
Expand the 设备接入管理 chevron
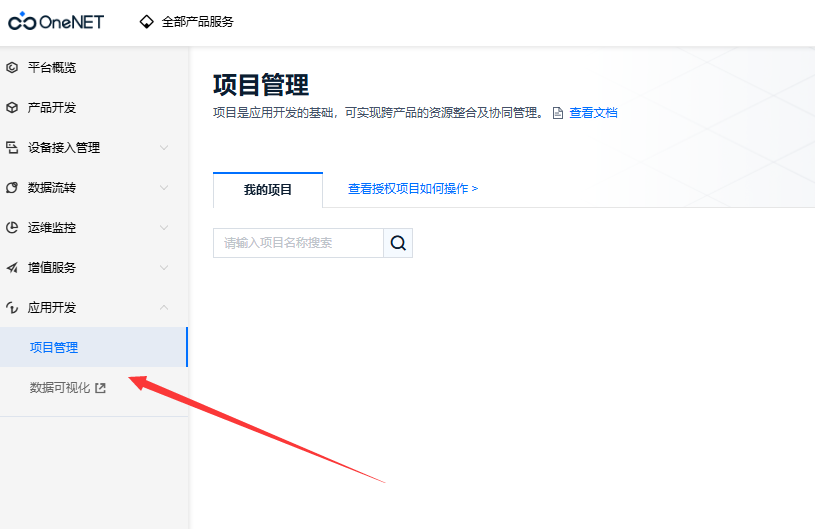[x=164, y=148]
